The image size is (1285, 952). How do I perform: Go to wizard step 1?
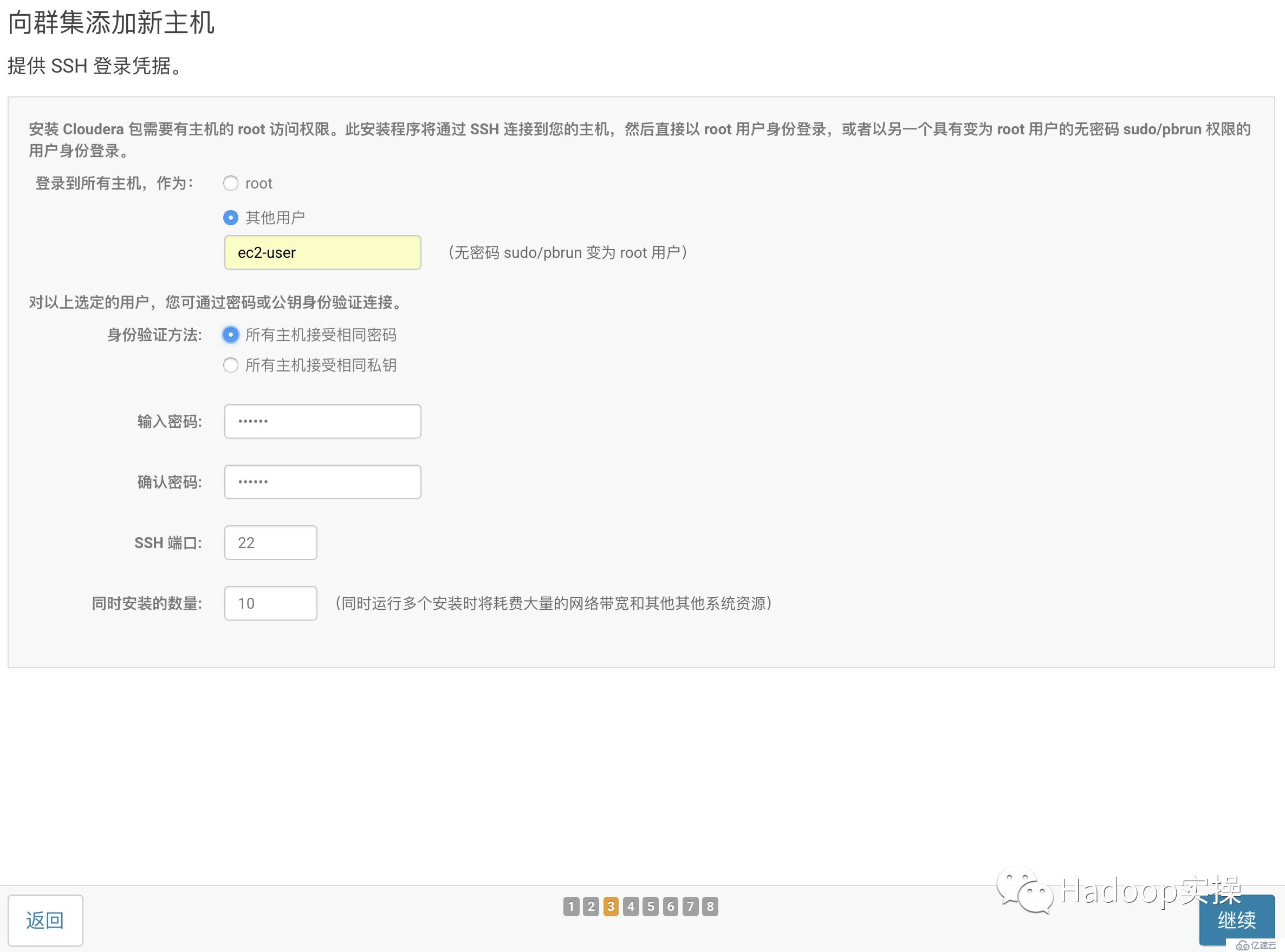tap(571, 907)
